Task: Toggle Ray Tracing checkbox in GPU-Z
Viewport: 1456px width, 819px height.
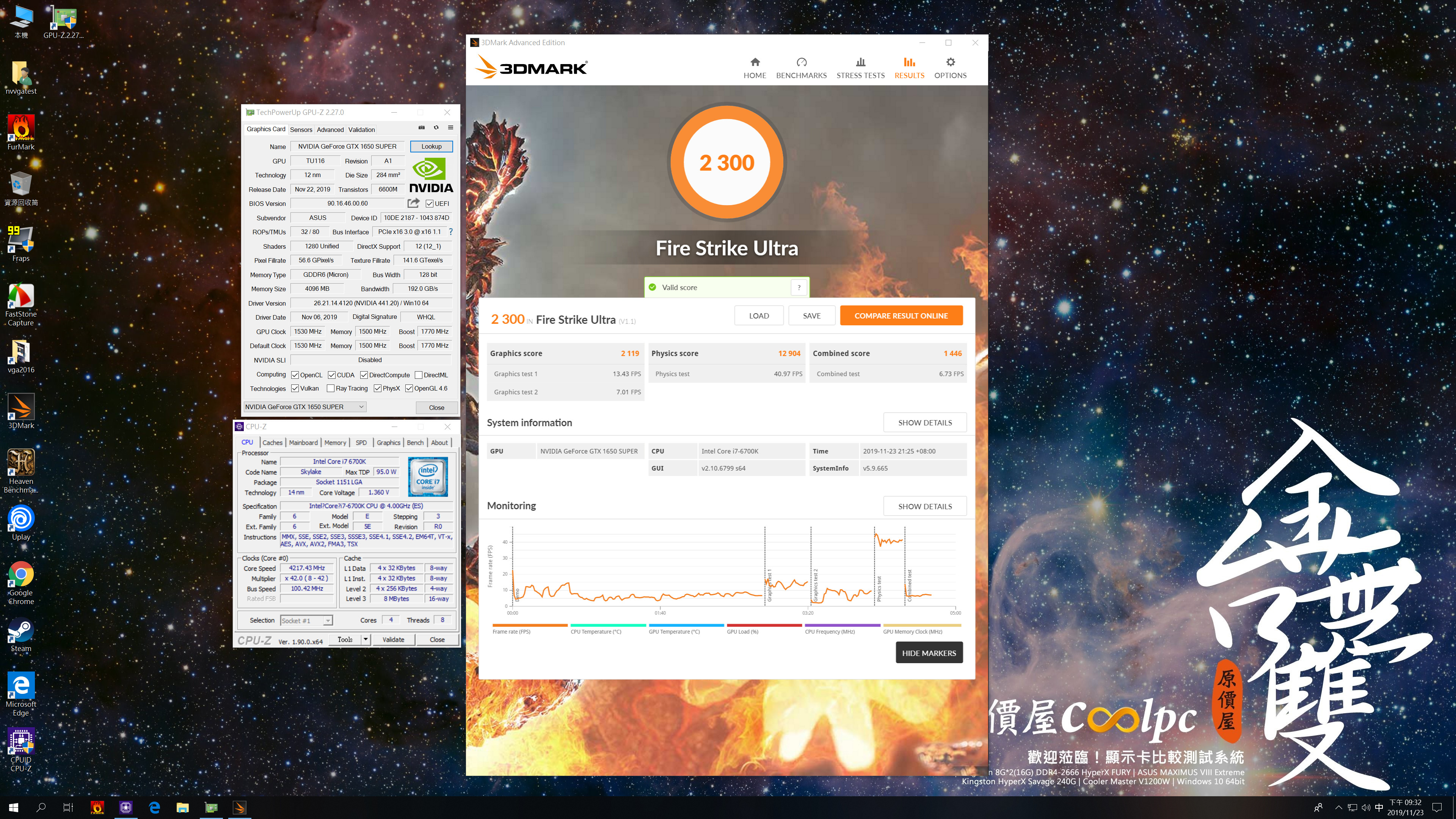Action: pyautogui.click(x=331, y=388)
